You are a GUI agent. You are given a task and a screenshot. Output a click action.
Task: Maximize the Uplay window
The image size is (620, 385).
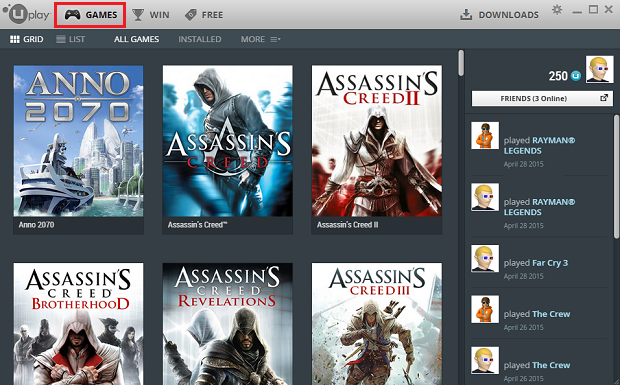click(593, 9)
